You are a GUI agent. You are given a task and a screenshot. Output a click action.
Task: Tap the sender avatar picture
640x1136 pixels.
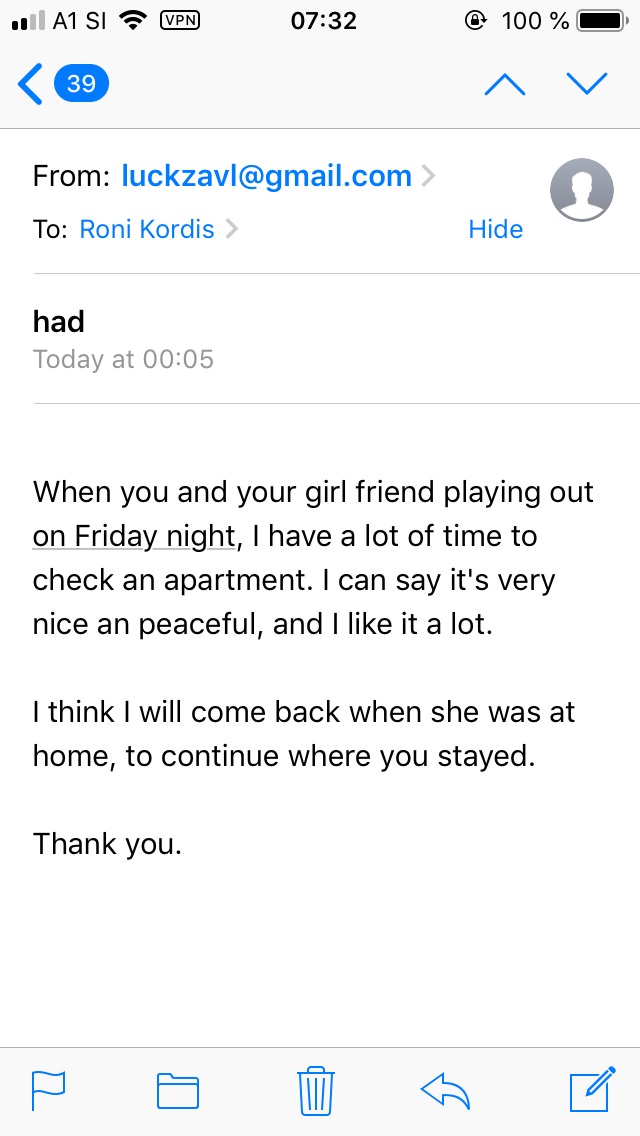pyautogui.click(x=582, y=189)
